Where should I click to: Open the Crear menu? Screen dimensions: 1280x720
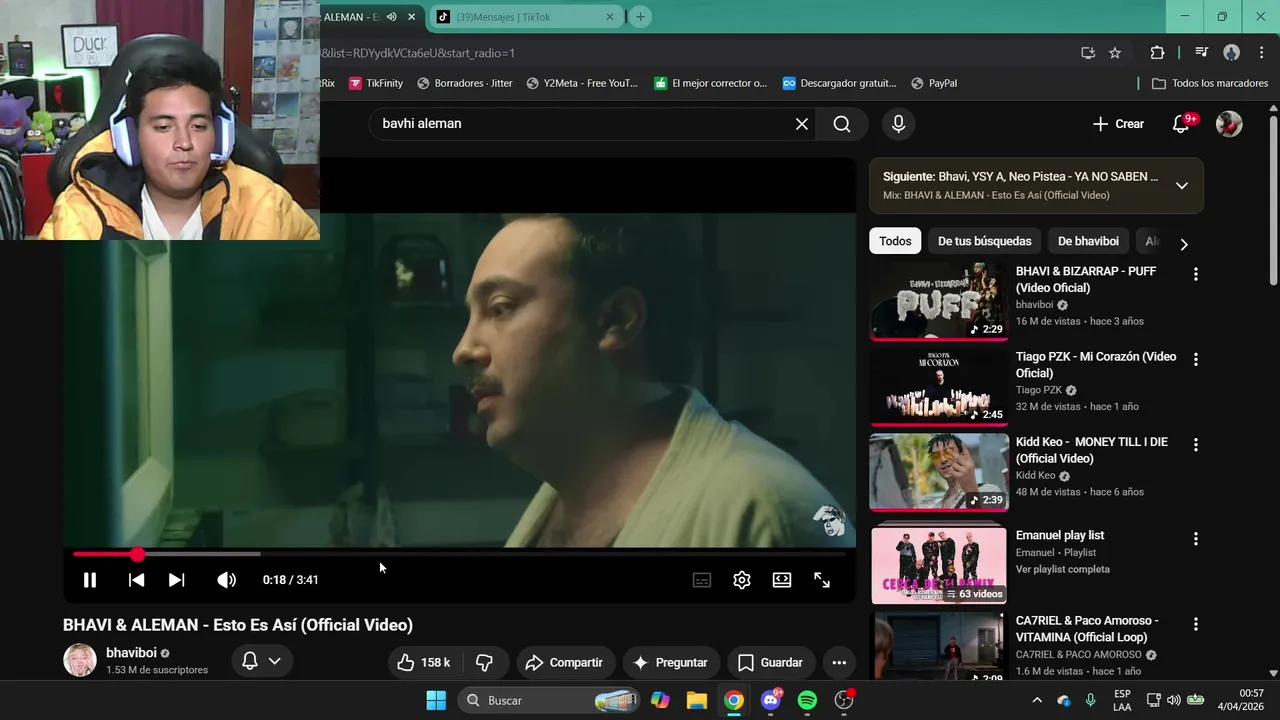(1118, 124)
